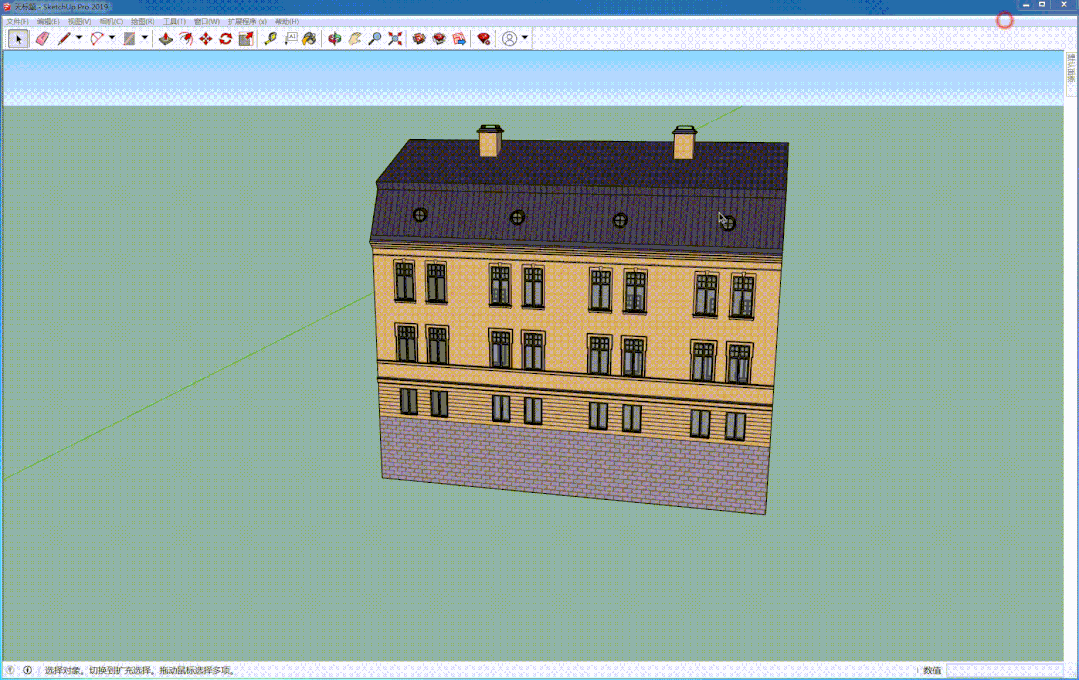This screenshot has width=1079, height=680.
Task: Open the 相机(C) menu
Action: (111, 22)
